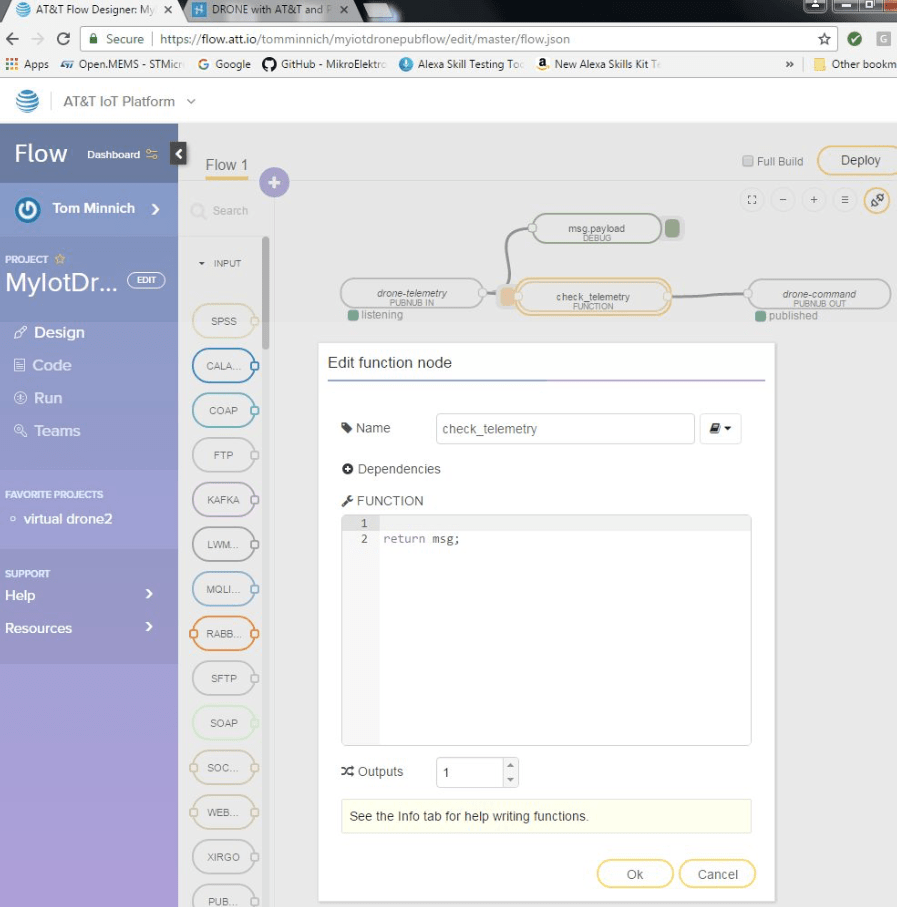The image size is (897, 907).
Task: Zoom in the canvas with plus icon
Action: click(814, 200)
